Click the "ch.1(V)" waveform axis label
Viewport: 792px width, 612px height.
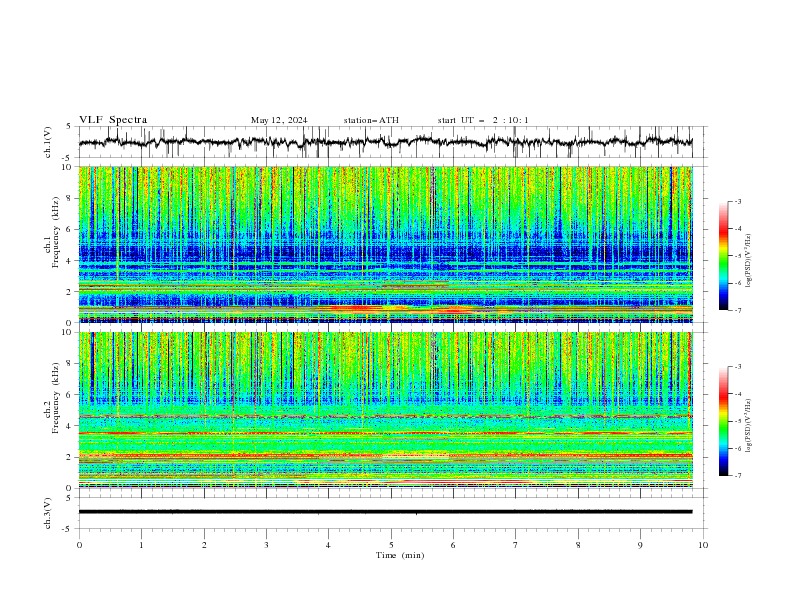(48, 142)
